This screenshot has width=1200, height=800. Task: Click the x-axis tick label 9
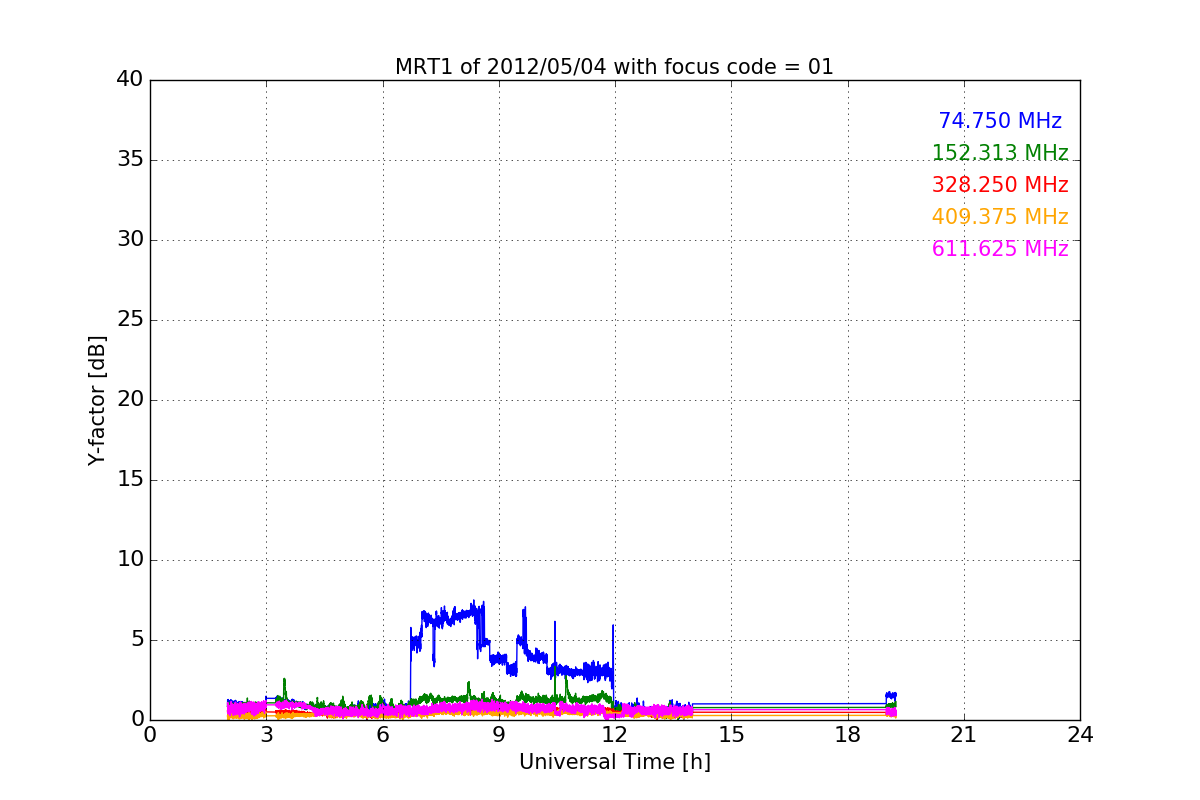[499, 735]
